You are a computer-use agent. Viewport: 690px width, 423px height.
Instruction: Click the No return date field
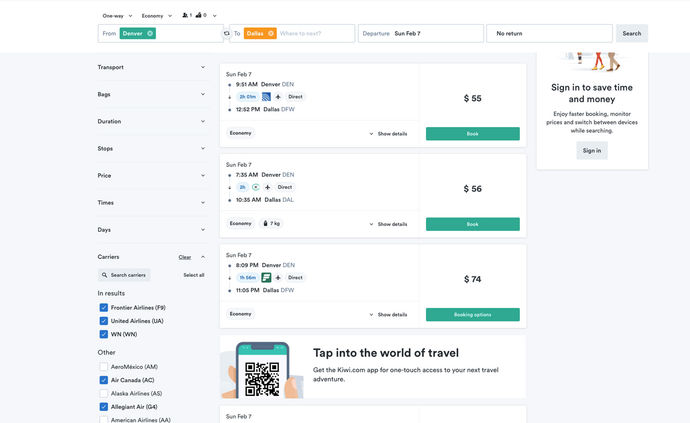pos(549,33)
